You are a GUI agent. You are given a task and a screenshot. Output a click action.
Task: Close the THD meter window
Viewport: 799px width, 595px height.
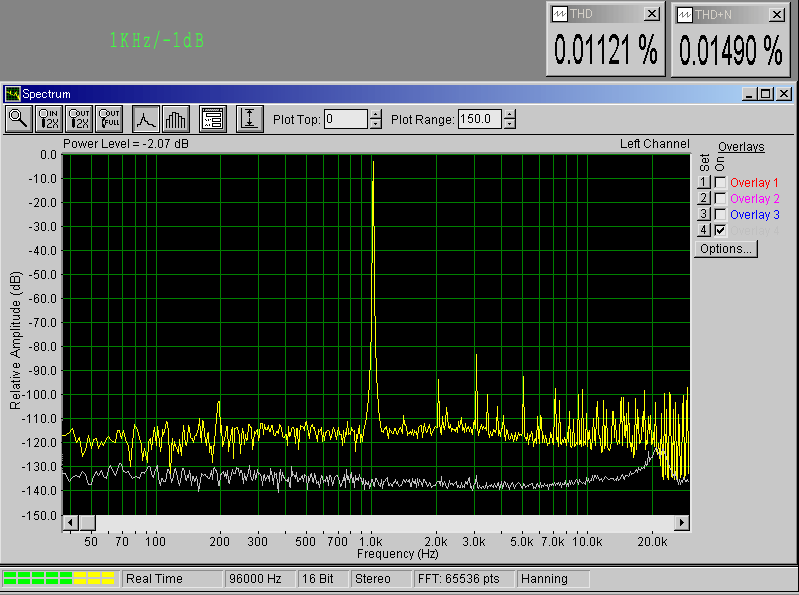tap(652, 14)
